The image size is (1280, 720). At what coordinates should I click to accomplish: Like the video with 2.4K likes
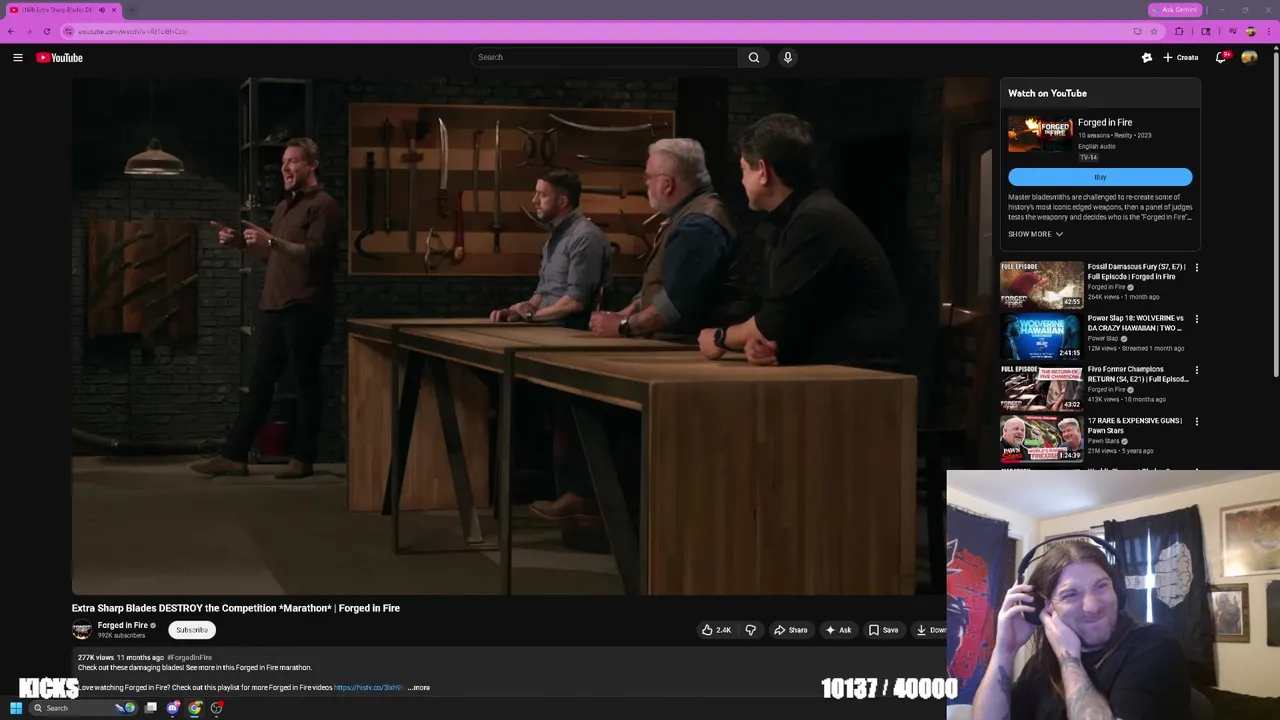716,630
